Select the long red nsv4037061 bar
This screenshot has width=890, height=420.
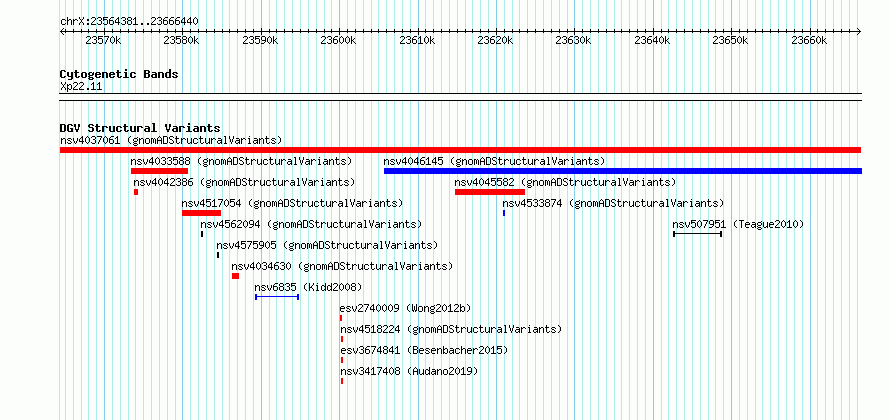tap(460, 150)
